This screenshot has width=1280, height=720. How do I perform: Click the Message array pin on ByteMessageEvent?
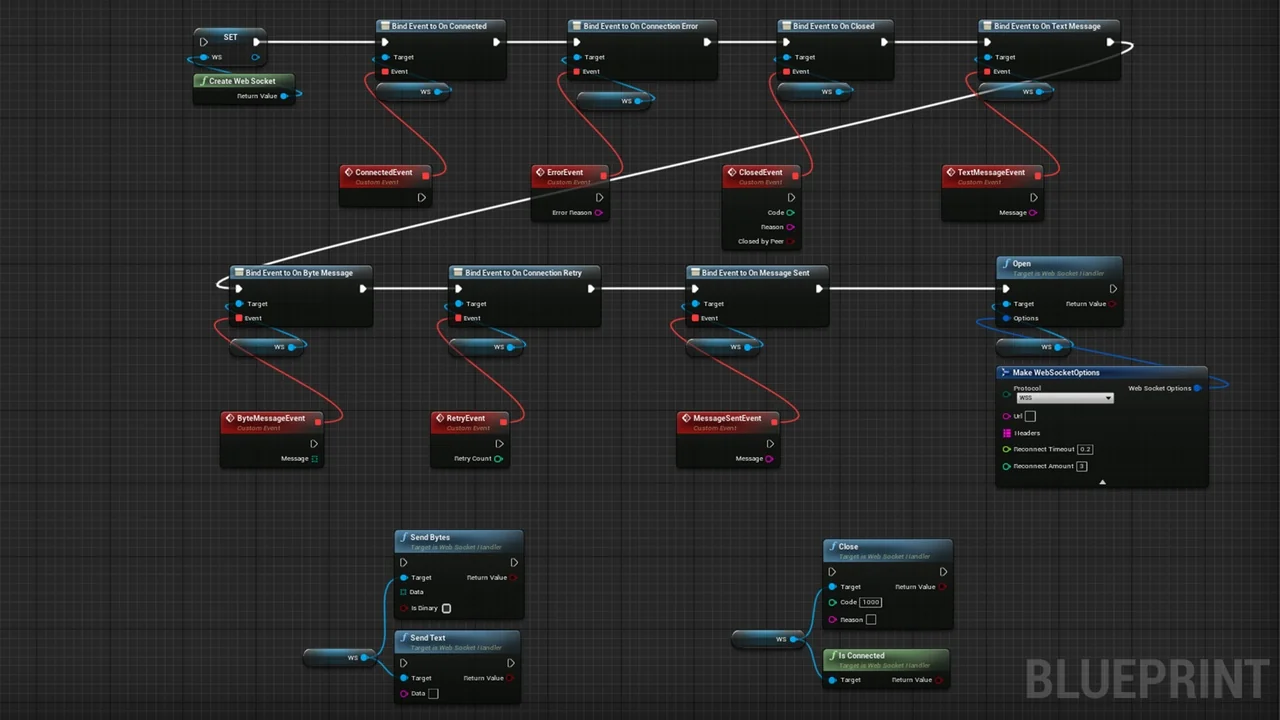[315, 459]
